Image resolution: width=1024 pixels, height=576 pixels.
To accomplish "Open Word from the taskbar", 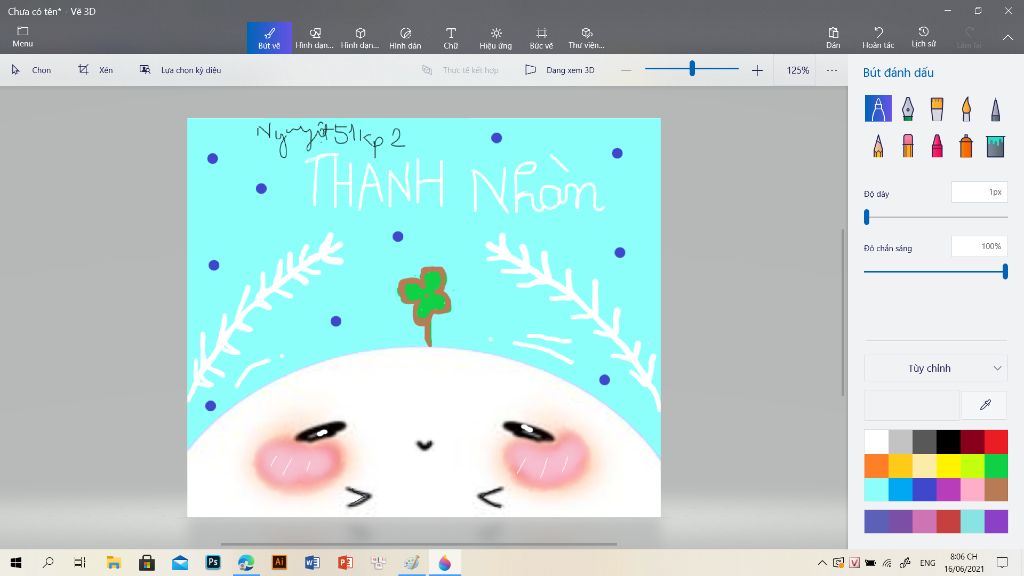I will pos(312,562).
